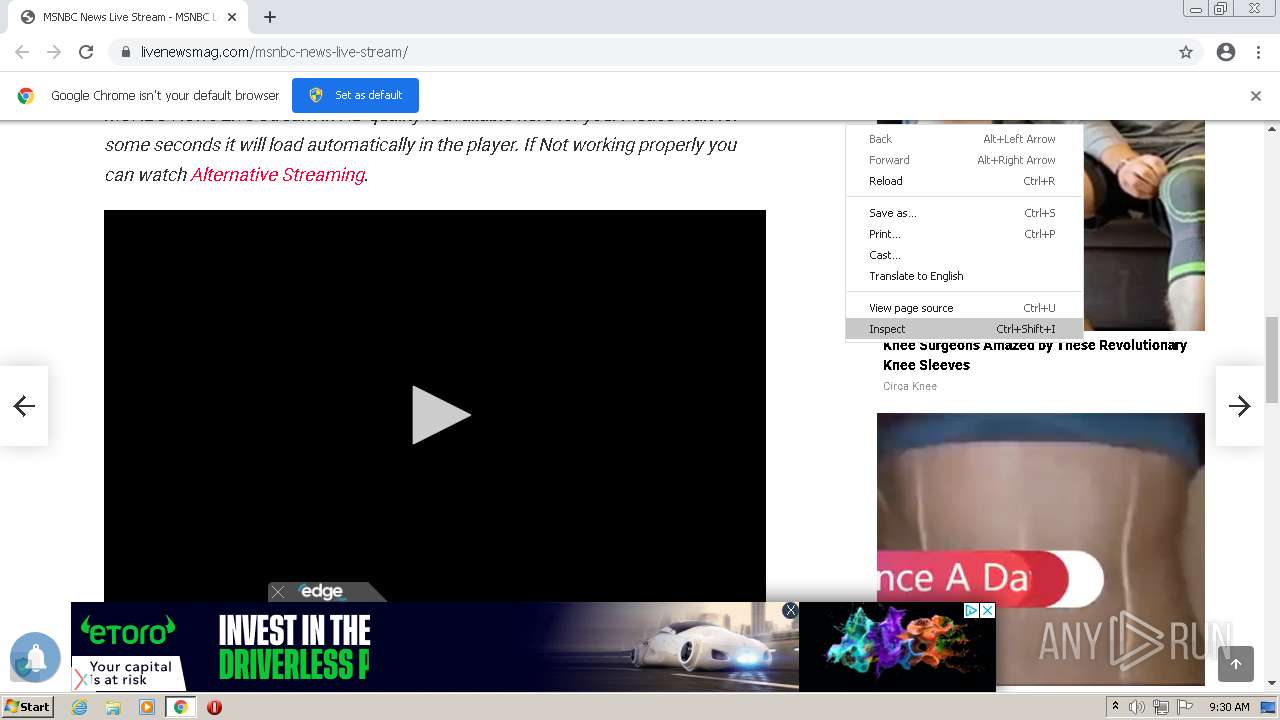Switch to Chrome in the taskbar
Viewport: 1280px width, 720px height.
[x=181, y=707]
